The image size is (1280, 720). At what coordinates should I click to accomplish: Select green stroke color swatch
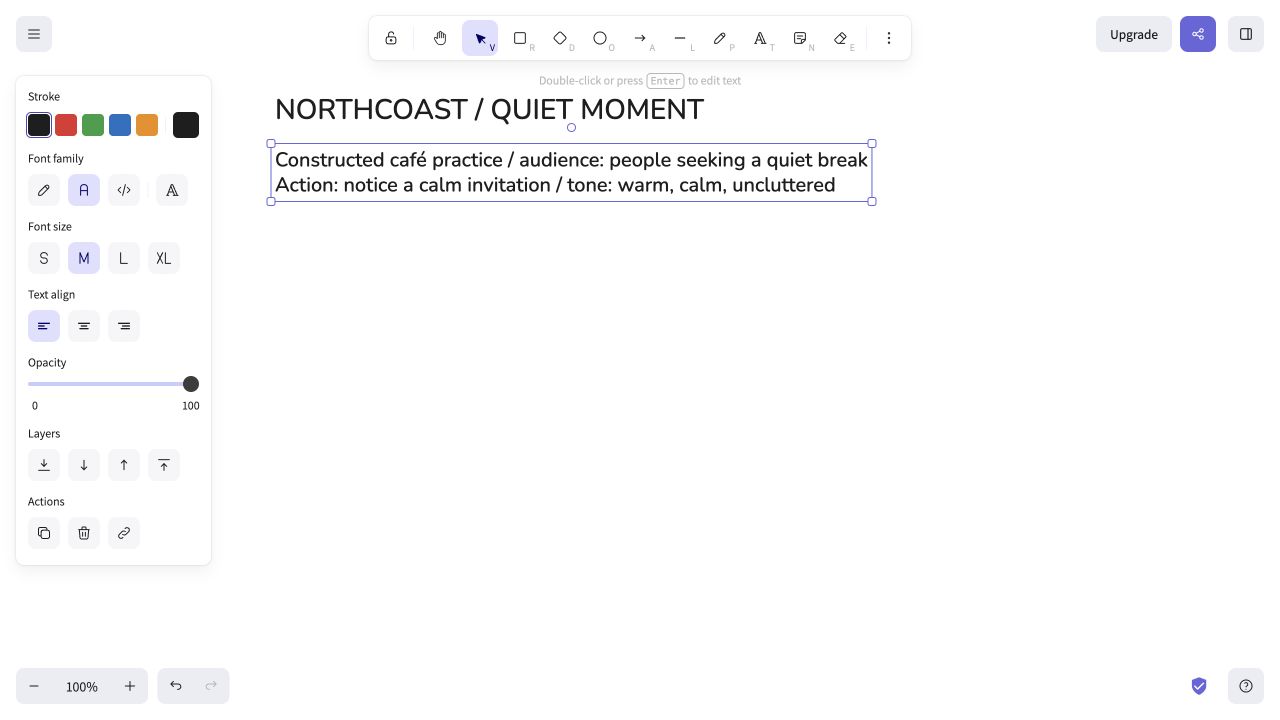[93, 125]
